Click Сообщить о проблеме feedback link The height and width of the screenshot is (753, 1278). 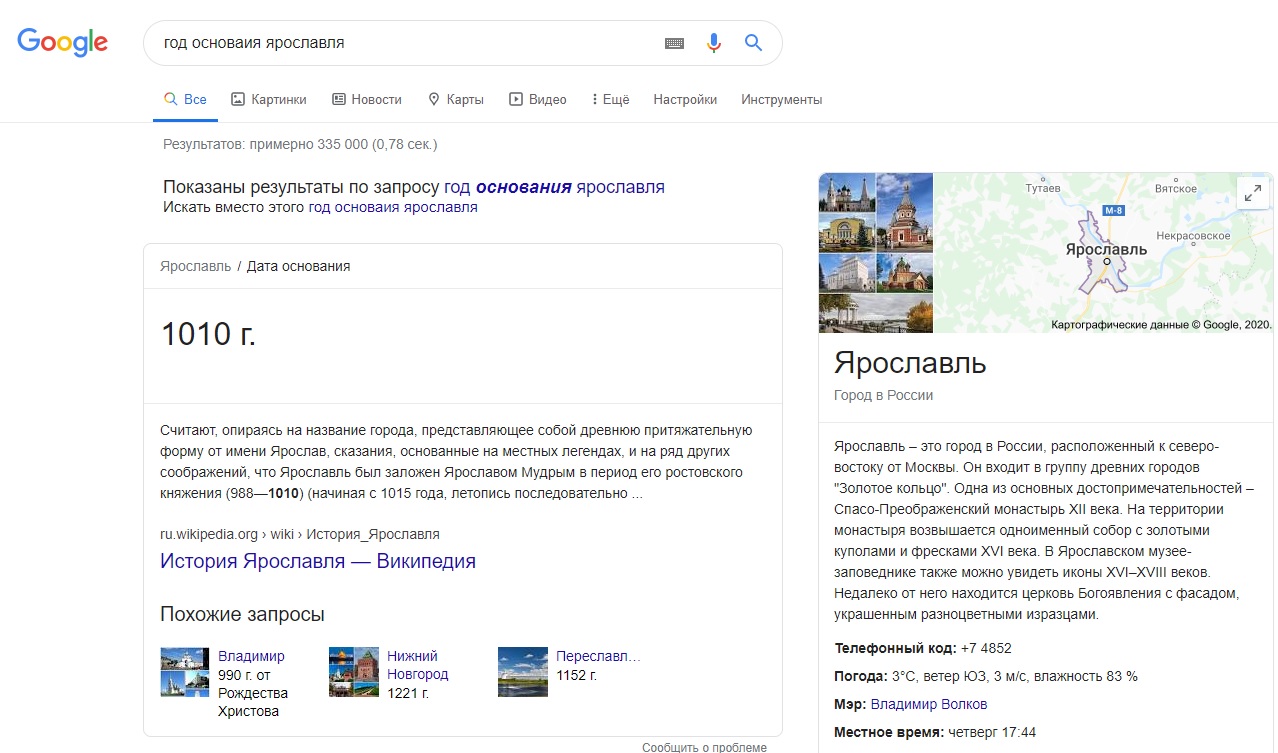[704, 747]
